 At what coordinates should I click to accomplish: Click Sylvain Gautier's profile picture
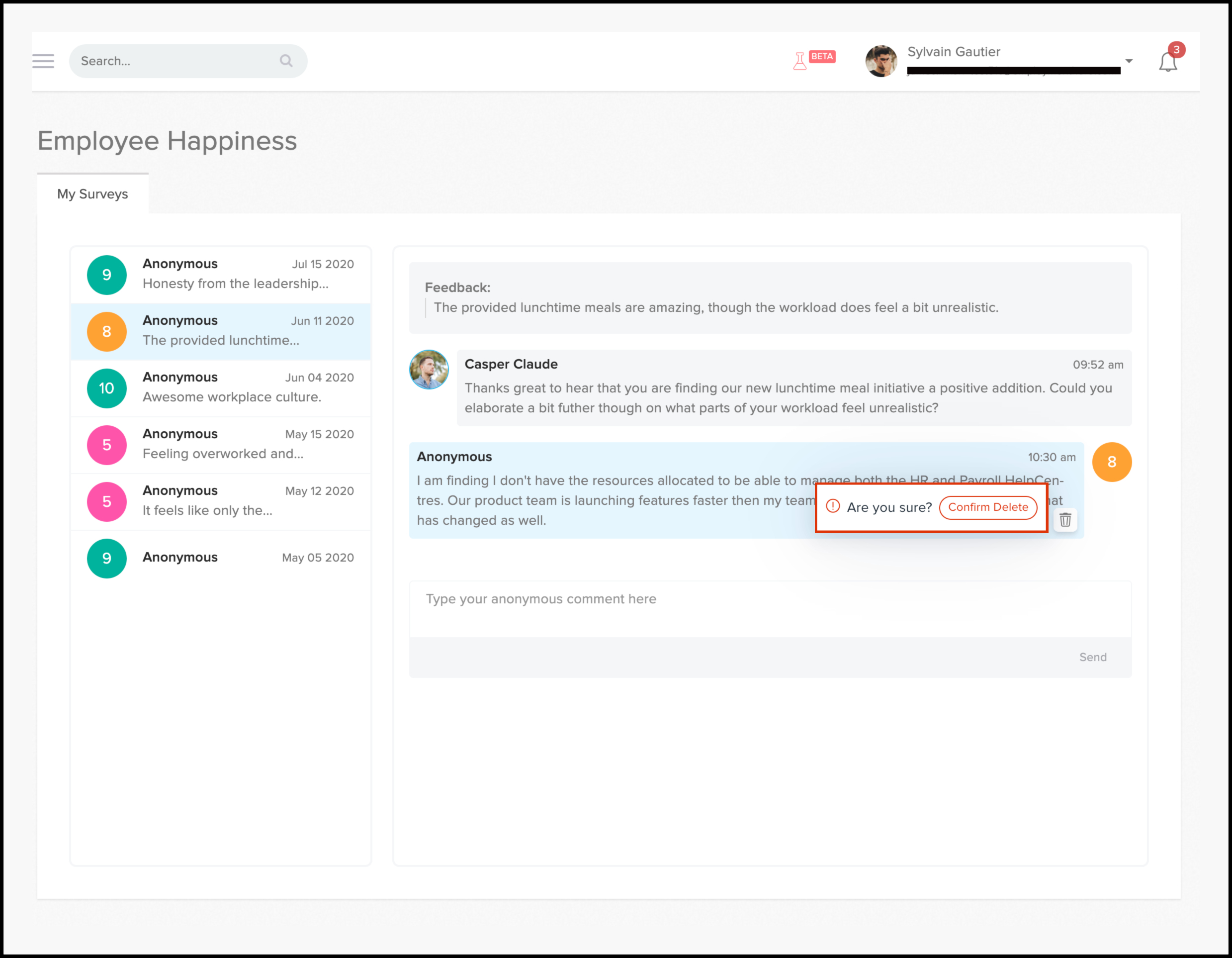881,61
